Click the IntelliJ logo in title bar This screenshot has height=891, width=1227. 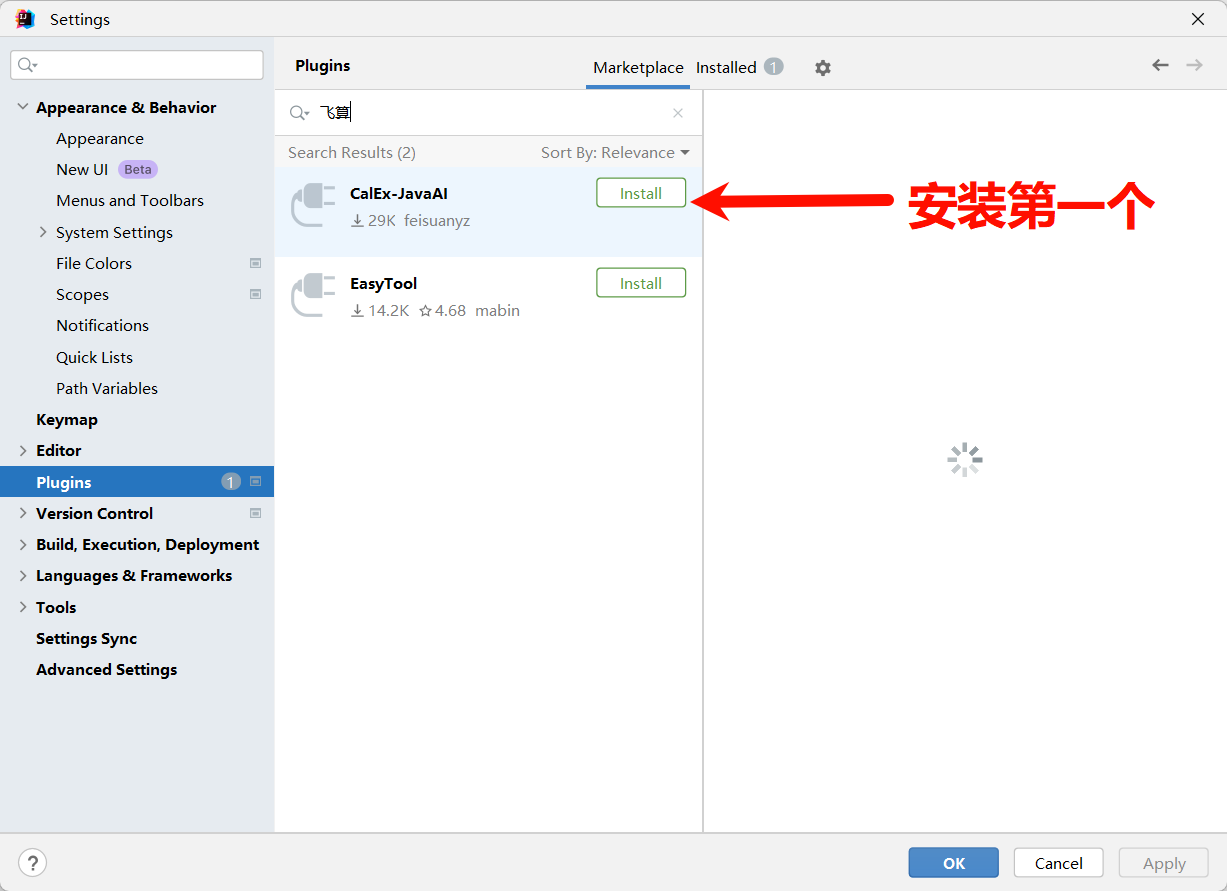coord(26,19)
